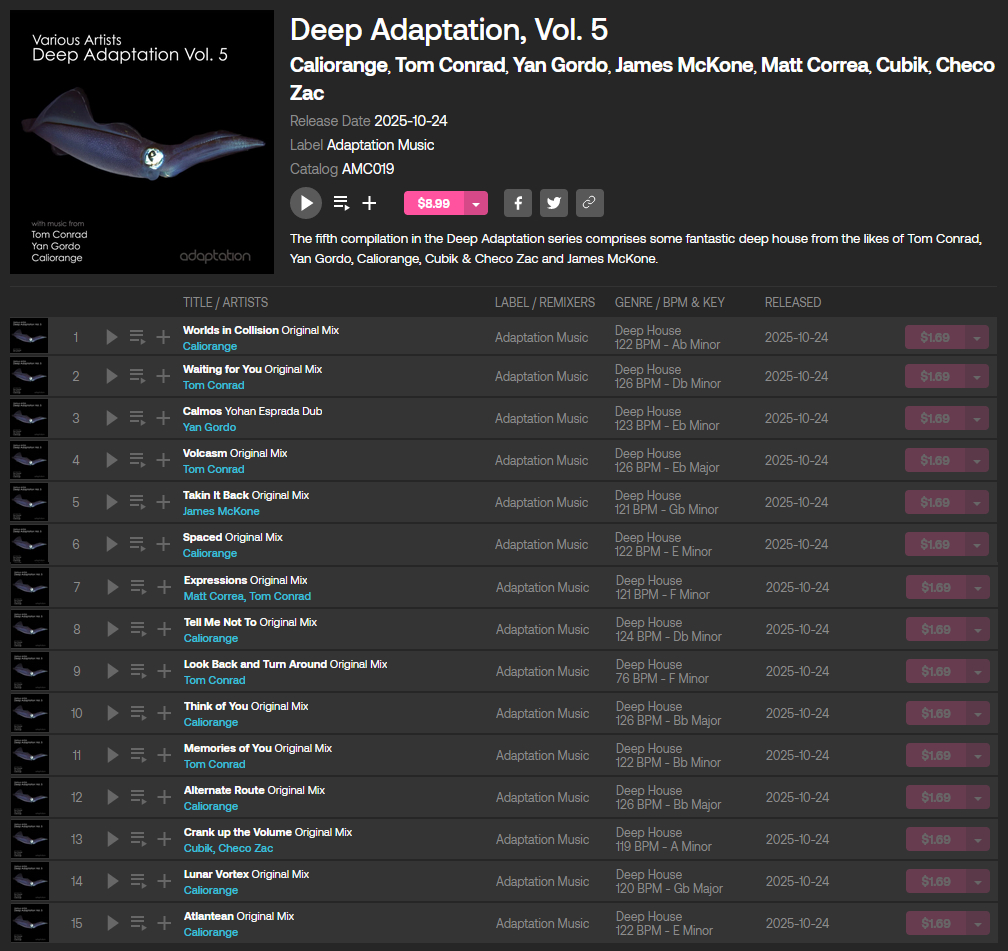Buy Volcasm track for $1.69

tap(935, 460)
